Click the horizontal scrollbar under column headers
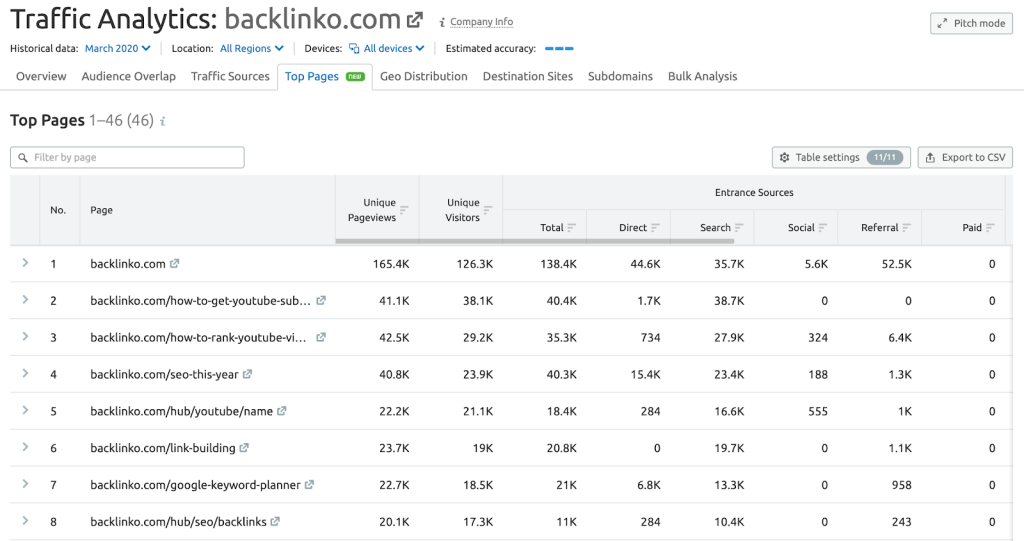This screenshot has height=541, width=1024. click(x=535, y=241)
